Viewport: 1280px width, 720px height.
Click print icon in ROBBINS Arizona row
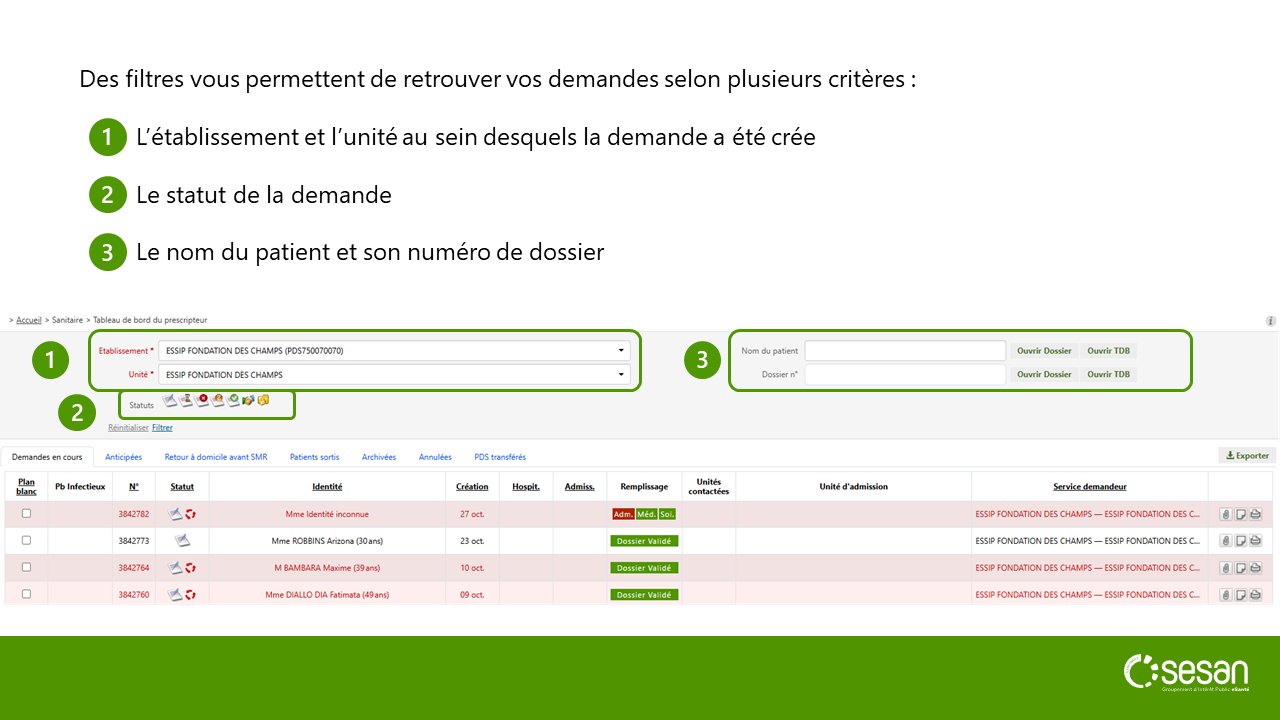coord(1255,541)
